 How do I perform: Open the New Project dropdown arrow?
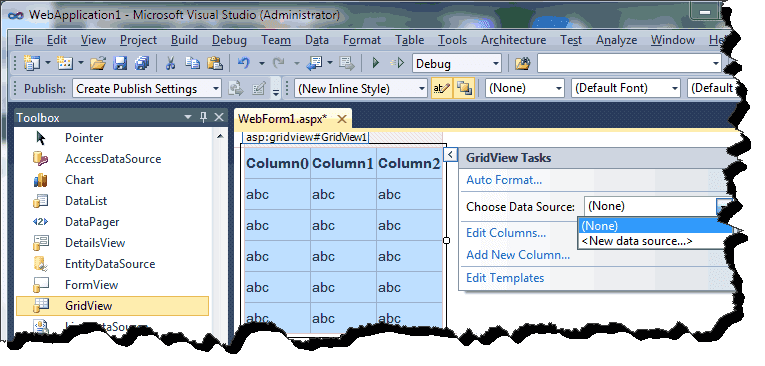pyautogui.click(x=48, y=63)
